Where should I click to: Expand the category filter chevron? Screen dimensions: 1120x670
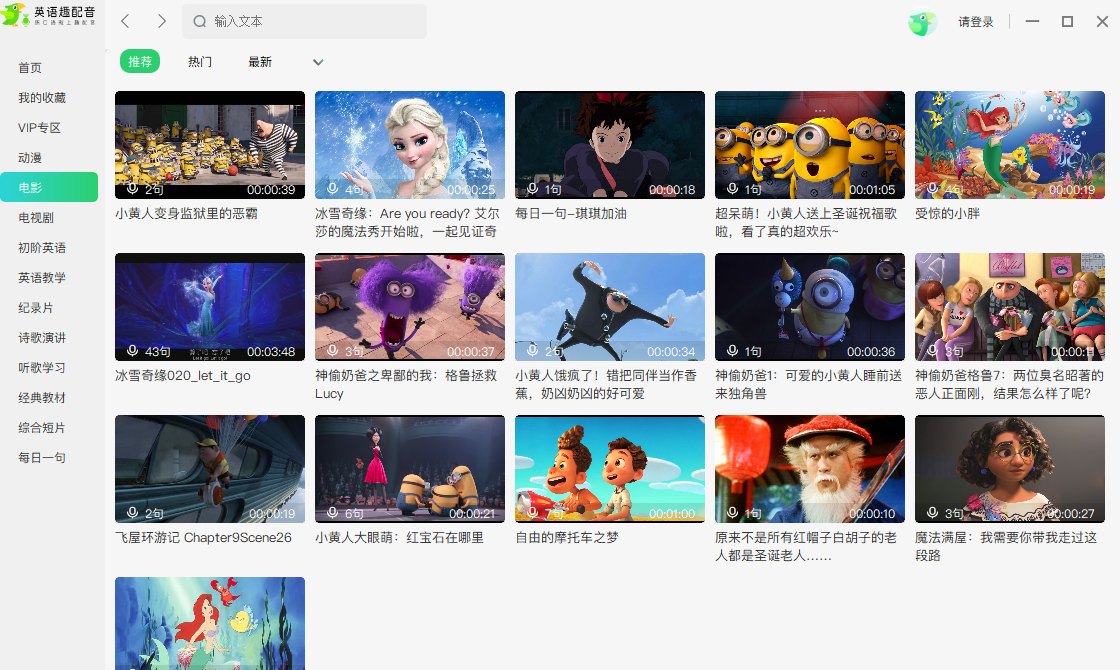tap(318, 62)
